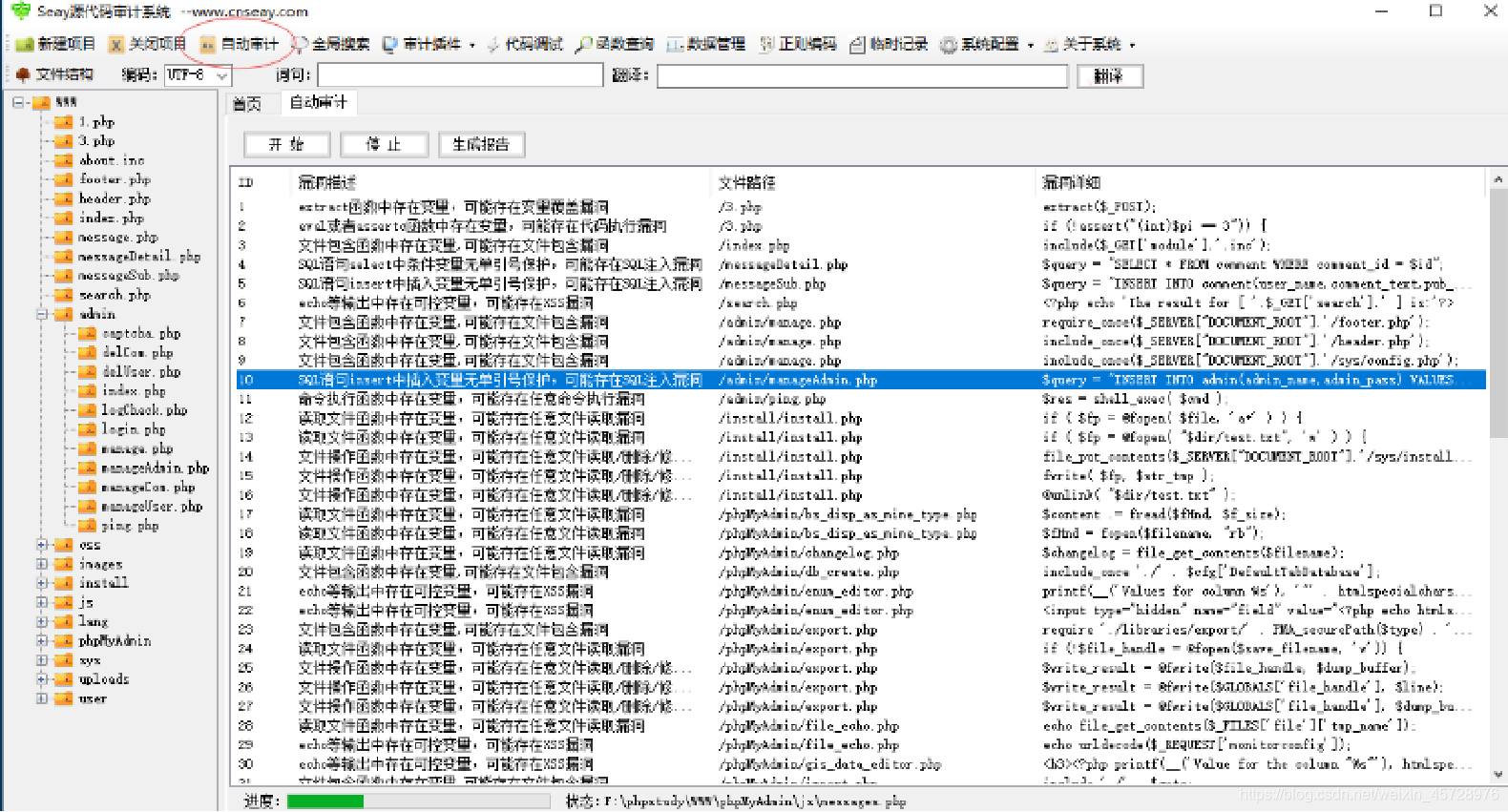Screen dimensions: 1508x812
Task: Select captcha.php under admin folder
Action: click(x=141, y=333)
